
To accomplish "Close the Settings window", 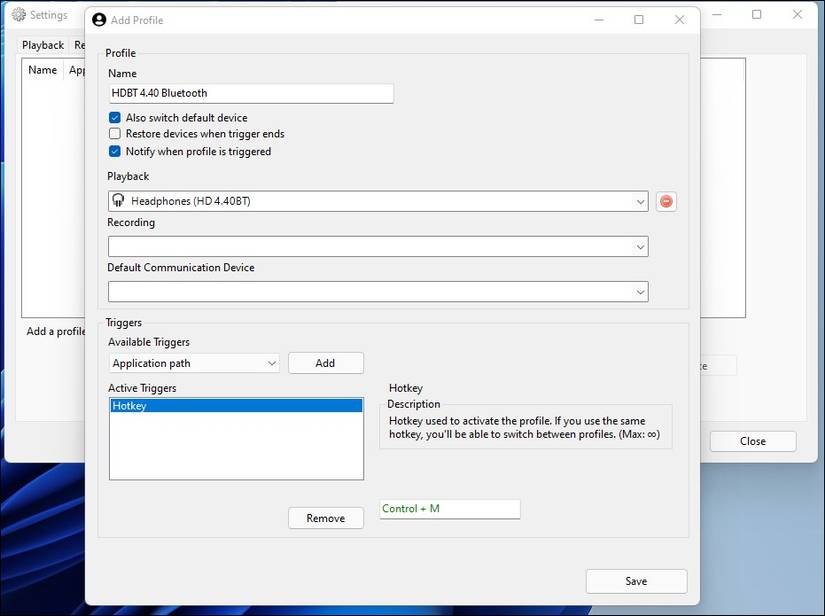I will [x=797, y=15].
